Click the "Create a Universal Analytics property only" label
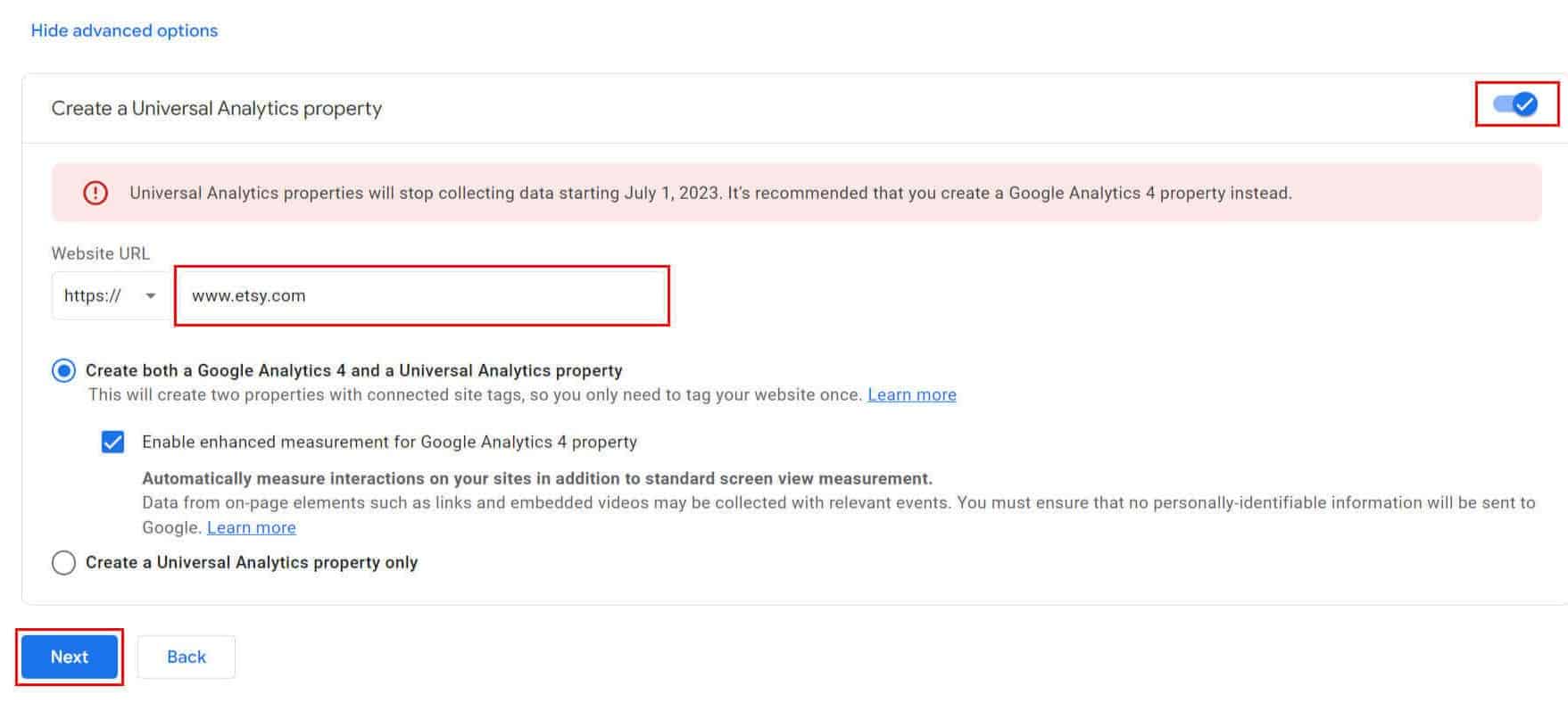Viewport: 1568px width, 712px height. pyautogui.click(x=251, y=562)
